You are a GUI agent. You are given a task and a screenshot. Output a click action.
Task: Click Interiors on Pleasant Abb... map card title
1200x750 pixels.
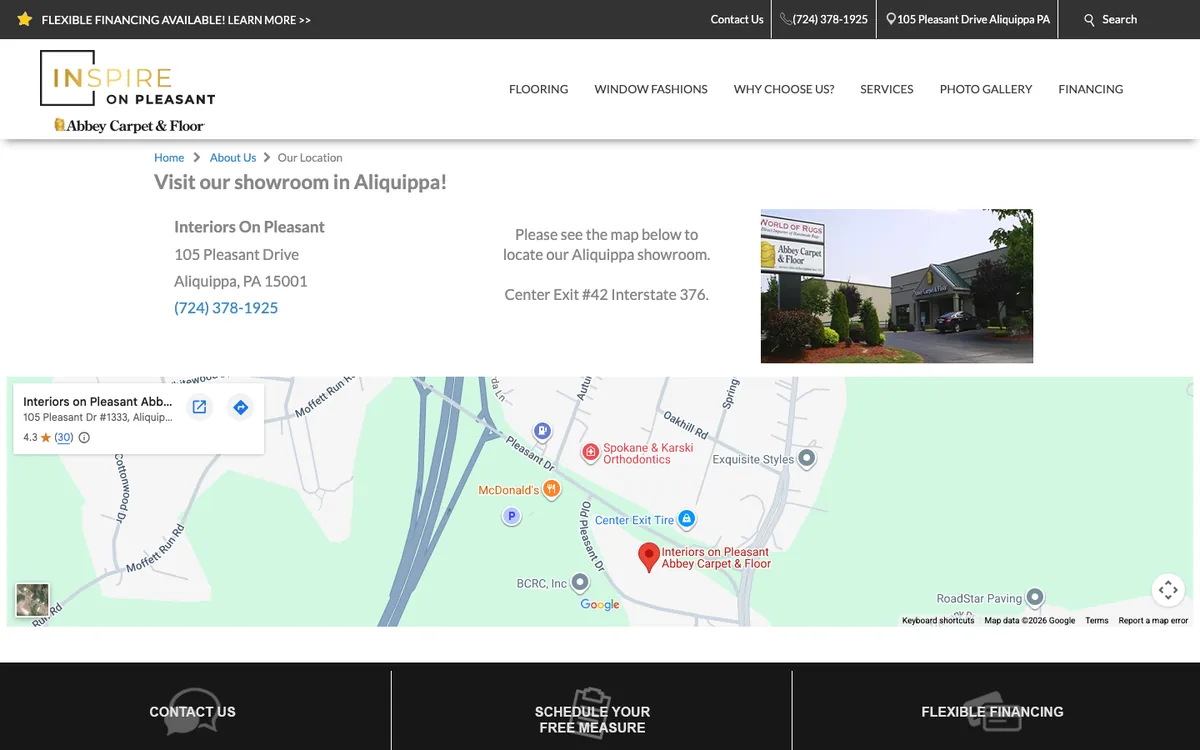(x=98, y=402)
